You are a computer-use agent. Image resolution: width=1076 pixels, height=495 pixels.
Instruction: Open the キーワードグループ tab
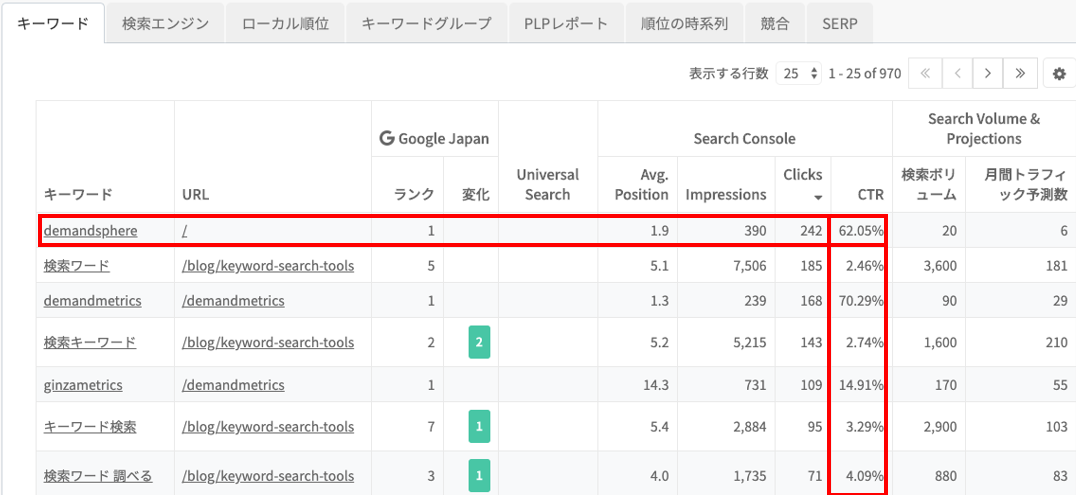click(x=427, y=23)
